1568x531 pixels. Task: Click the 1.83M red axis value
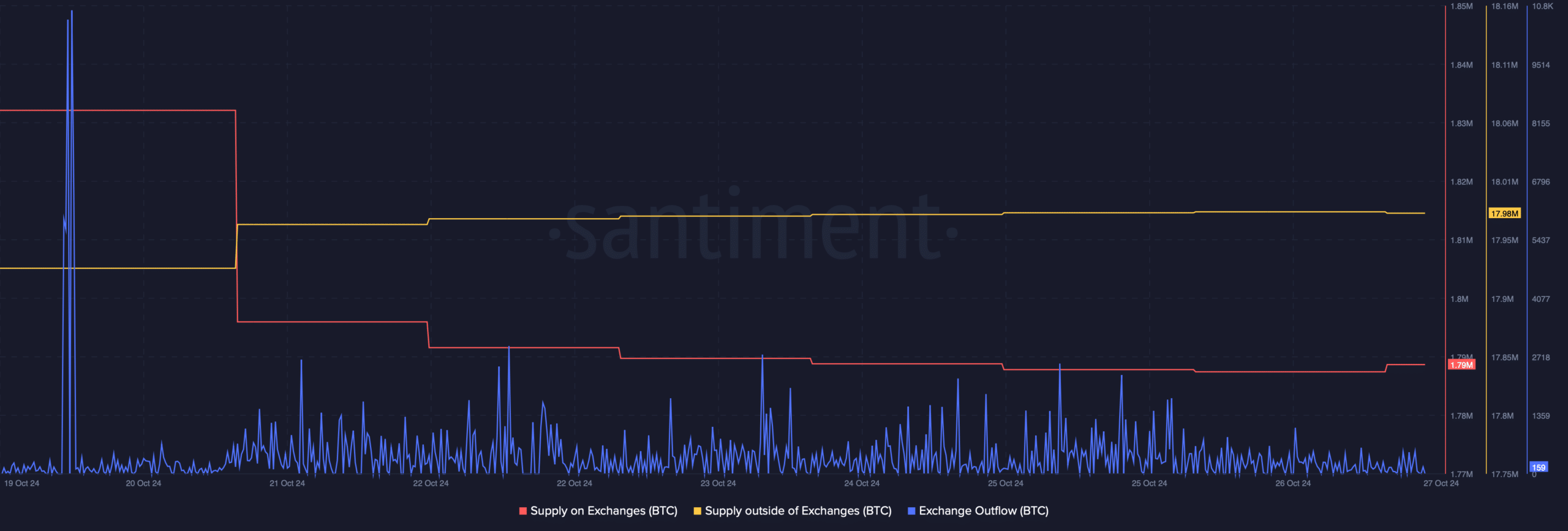1461,123
